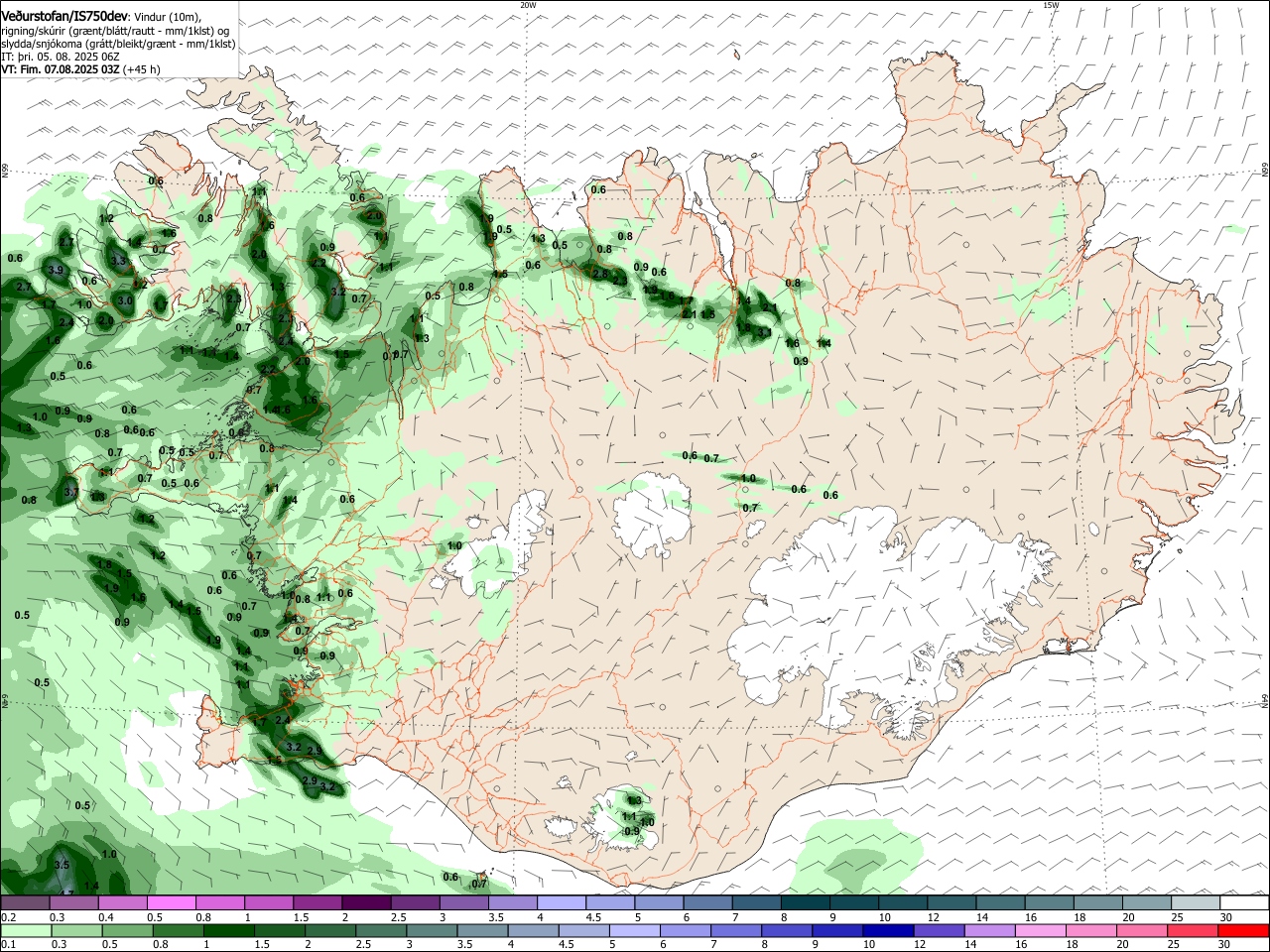Screen dimensions: 1270x952
Task: Click the bright red lower swatch at 30
Action: (1244, 930)
